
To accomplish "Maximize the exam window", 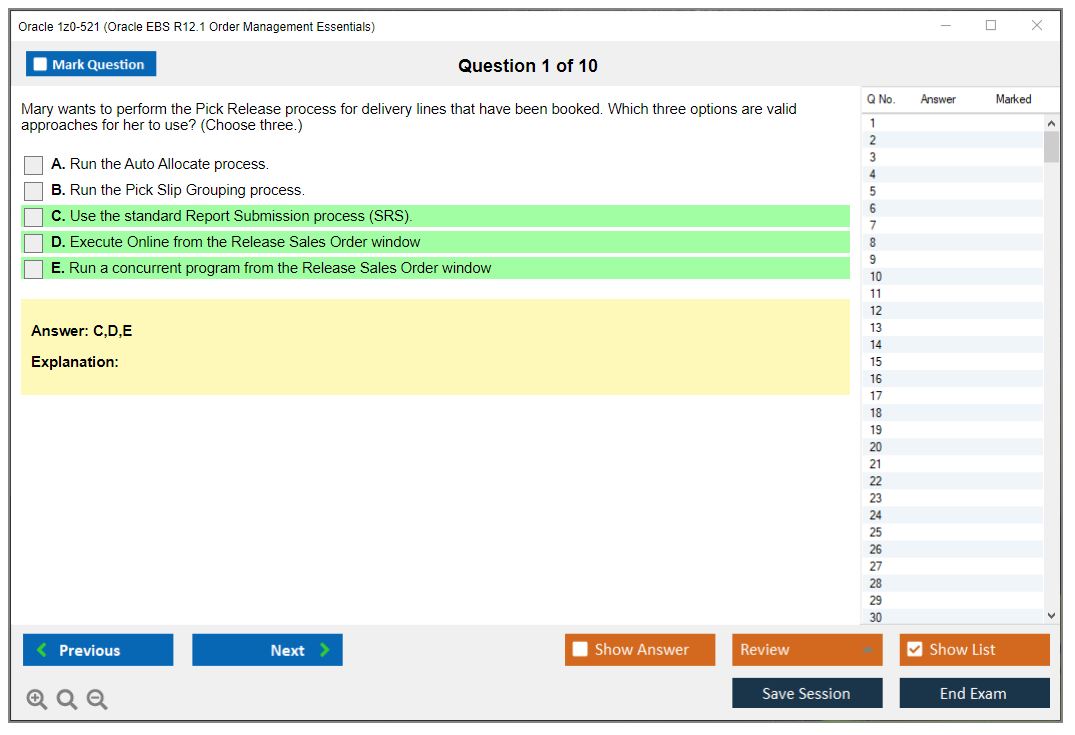I will click(x=991, y=26).
